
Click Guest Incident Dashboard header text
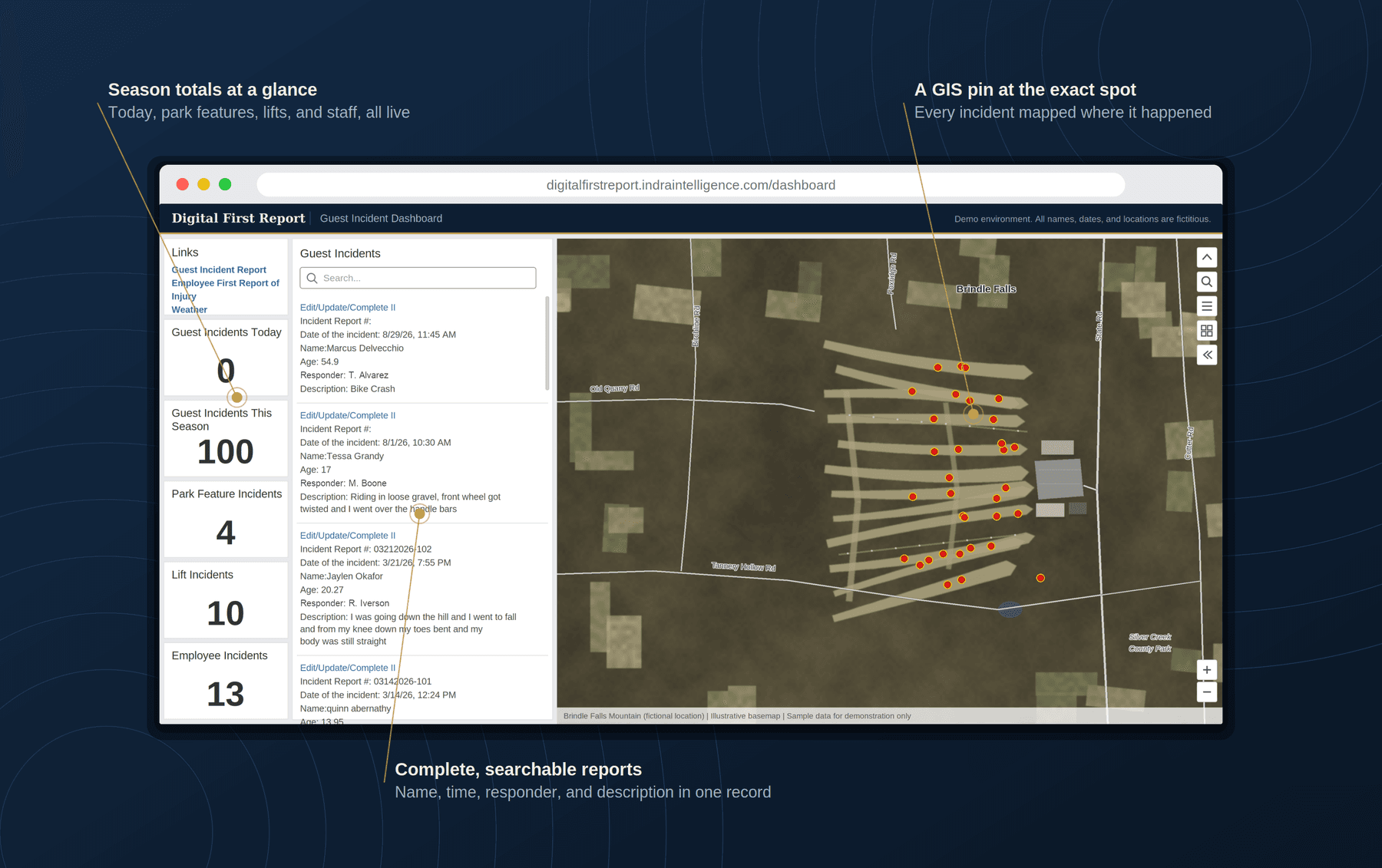tap(381, 219)
